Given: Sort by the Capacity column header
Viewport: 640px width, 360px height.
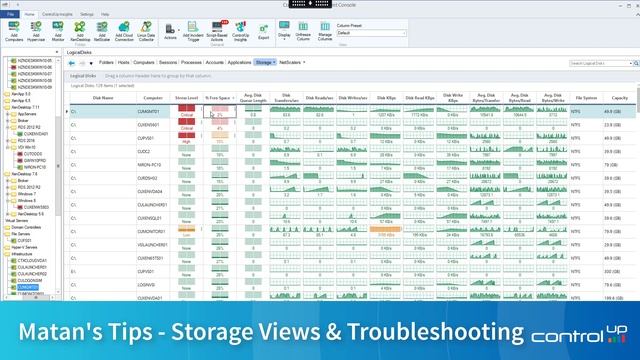Looking at the screenshot, I should (x=619, y=98).
